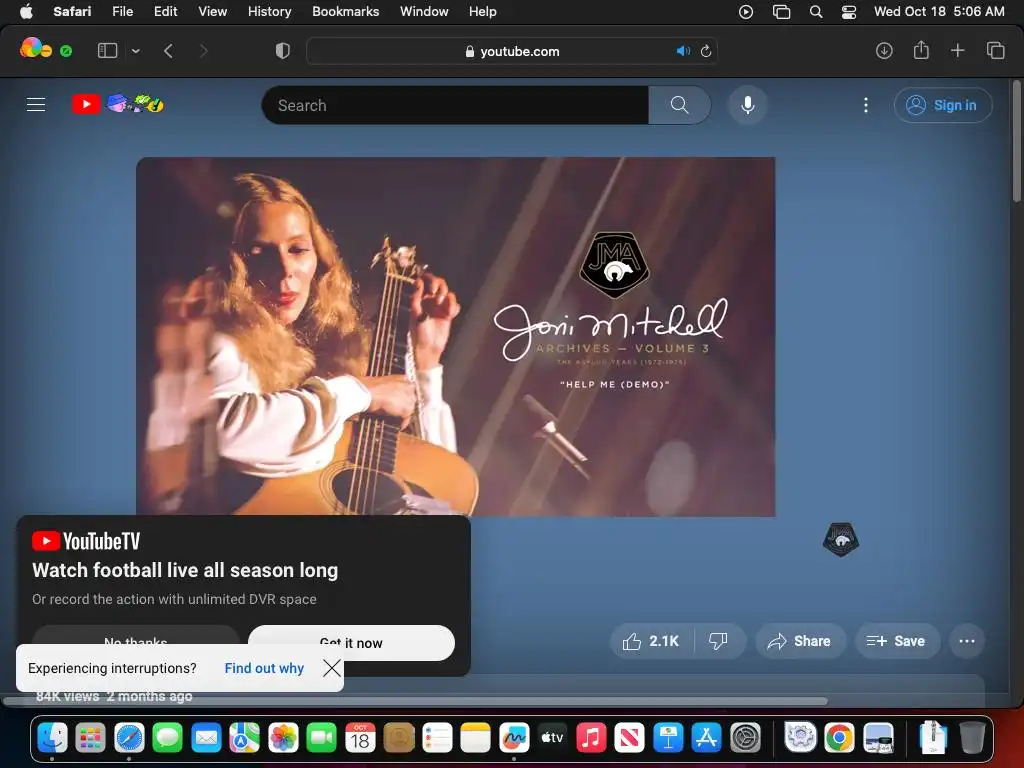Image resolution: width=1024 pixels, height=768 pixels.
Task: Show Safari sidebar
Action: tap(107, 51)
